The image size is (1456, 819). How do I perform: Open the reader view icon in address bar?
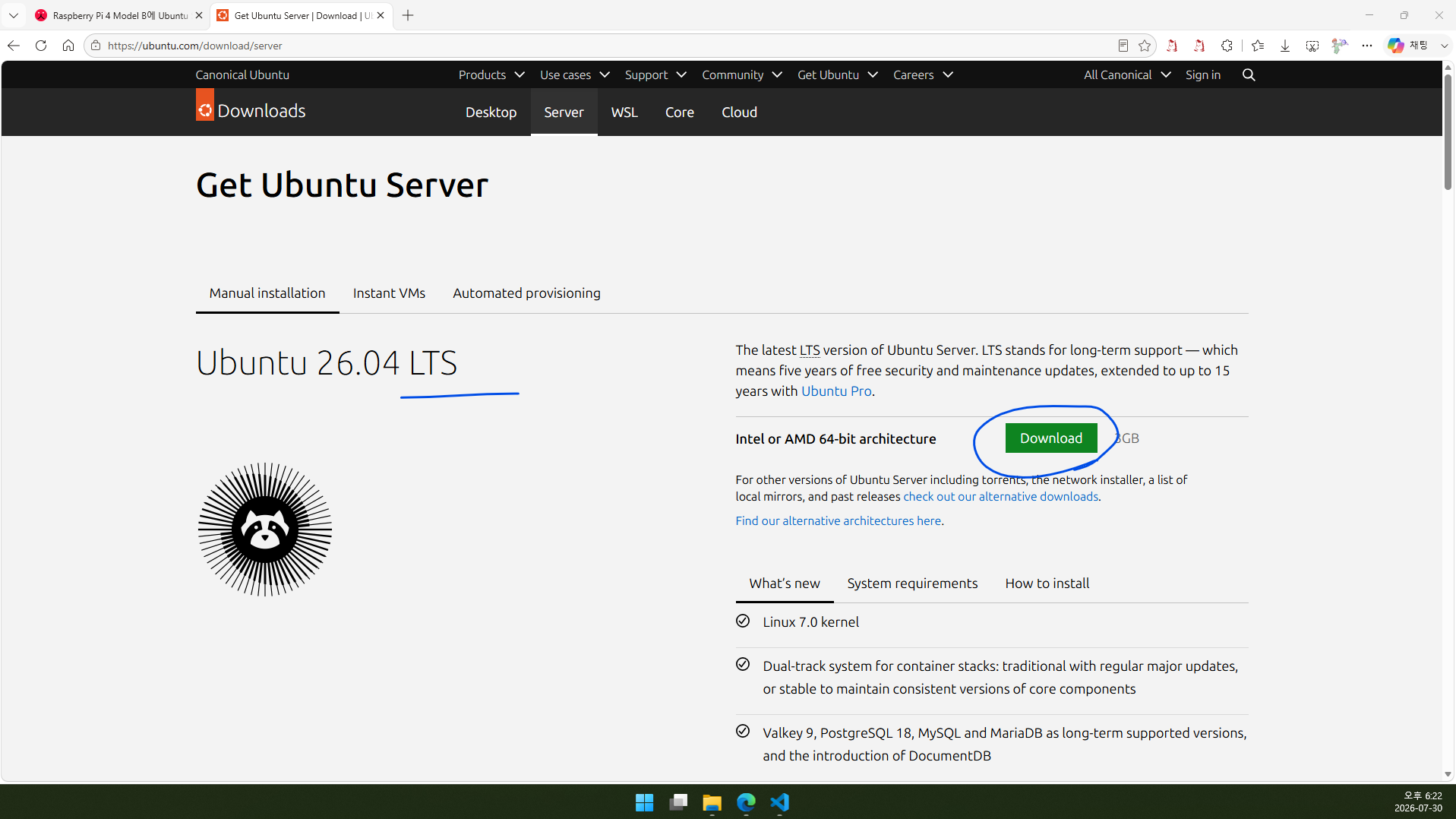[1123, 46]
